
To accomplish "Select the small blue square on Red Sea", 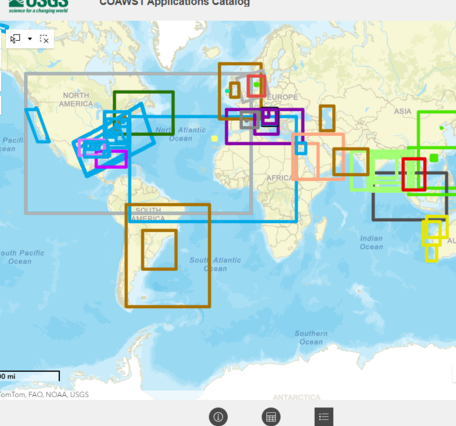I will coord(301,148).
